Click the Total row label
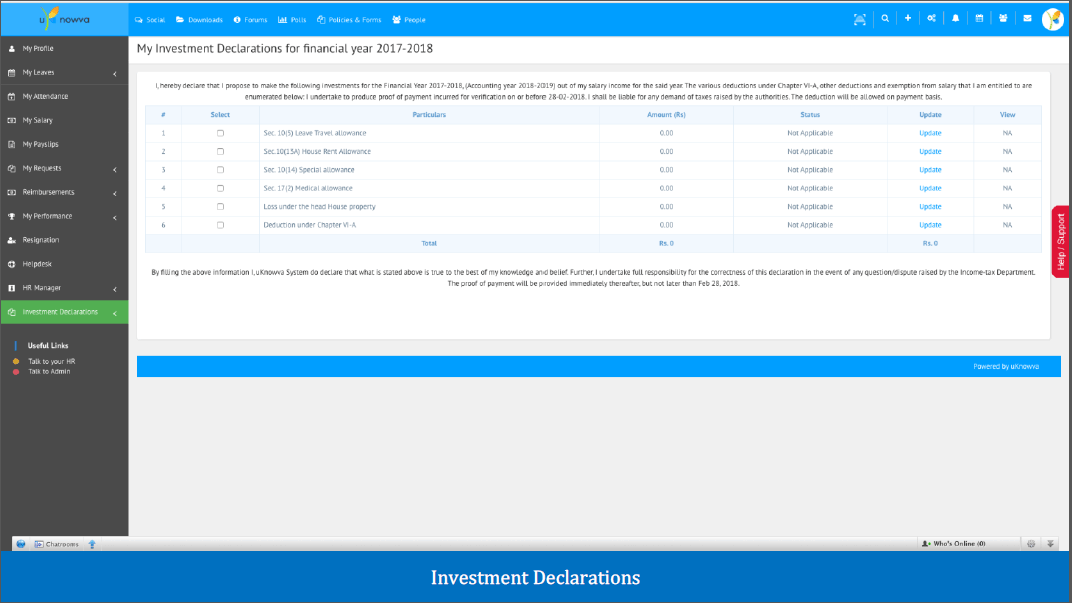The image size is (1072, 603). 429,243
